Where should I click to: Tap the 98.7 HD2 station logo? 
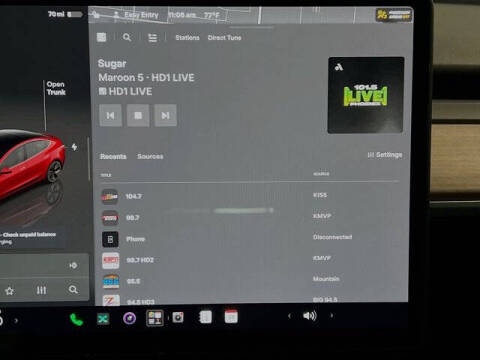(110, 260)
